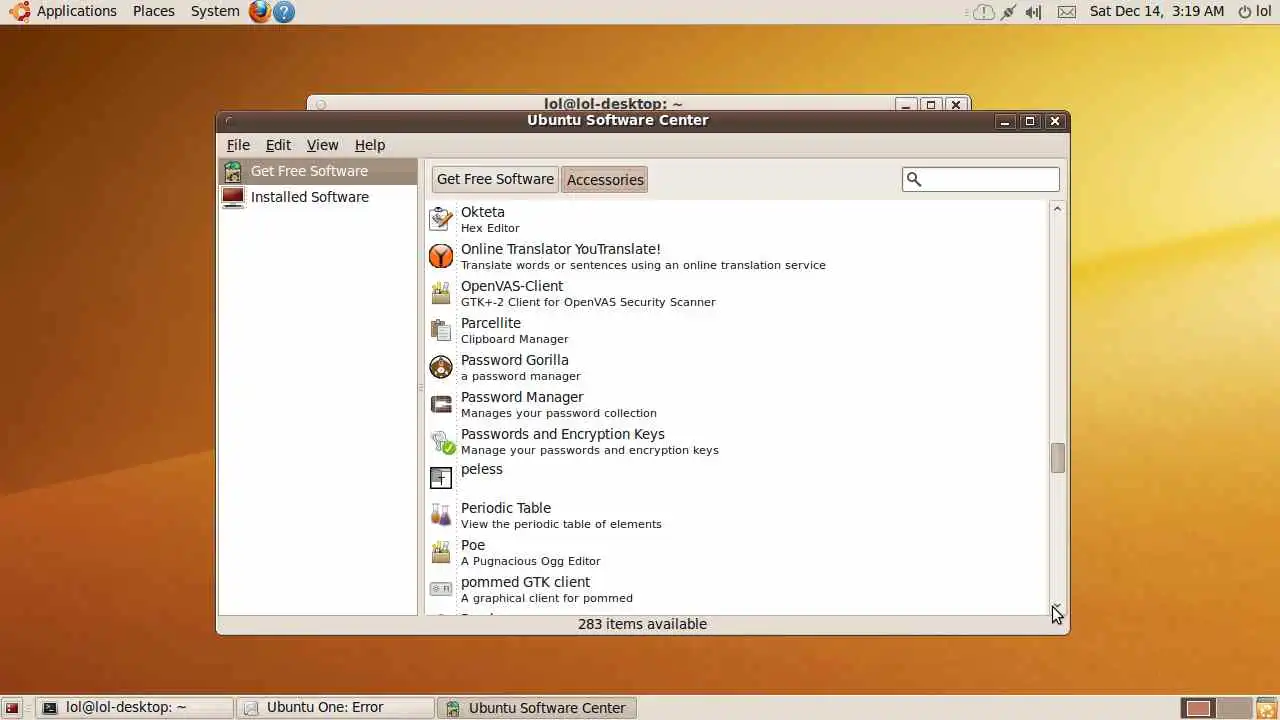
Task: Click the Accessories breadcrumb button
Action: [605, 180]
